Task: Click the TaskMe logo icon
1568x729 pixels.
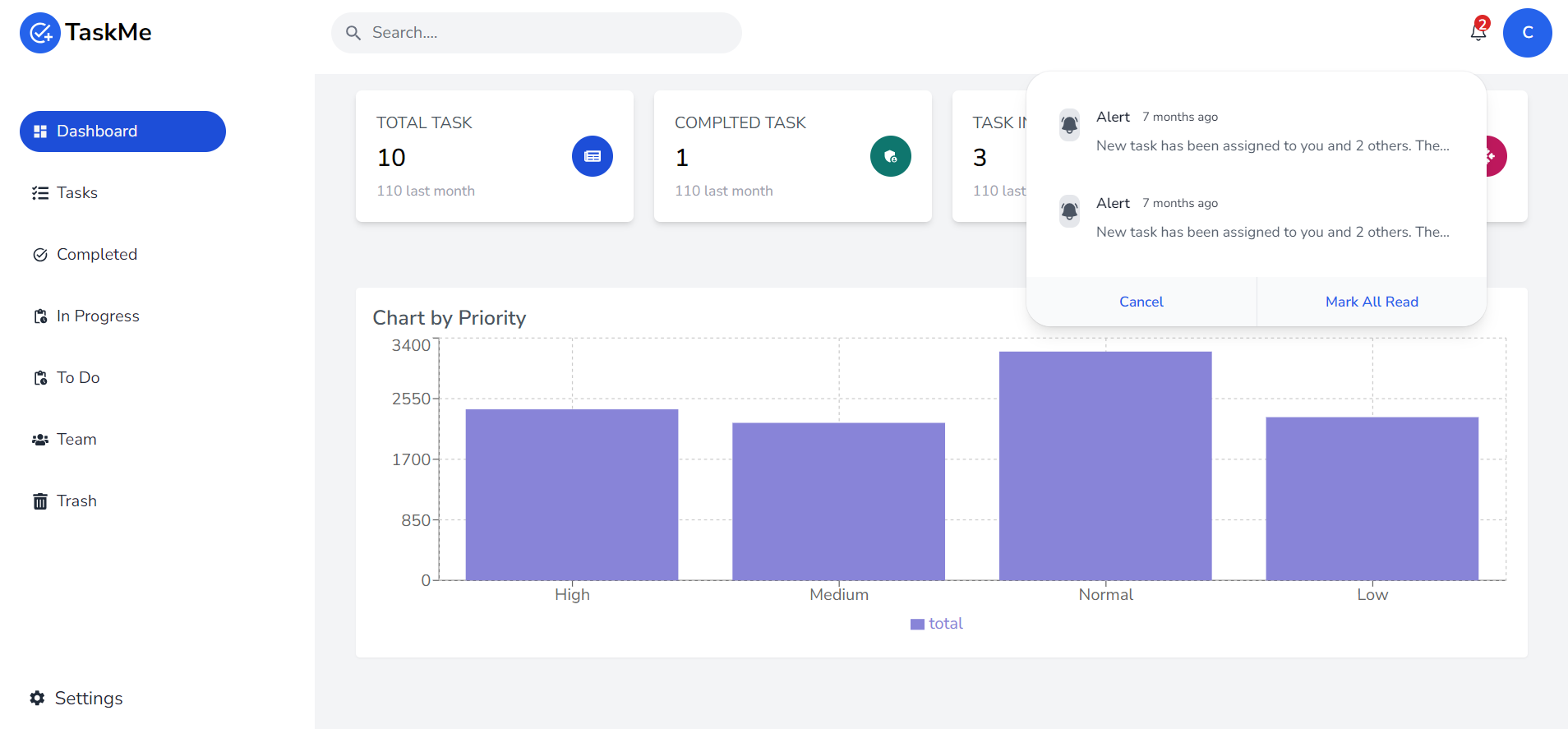Action: [x=40, y=33]
